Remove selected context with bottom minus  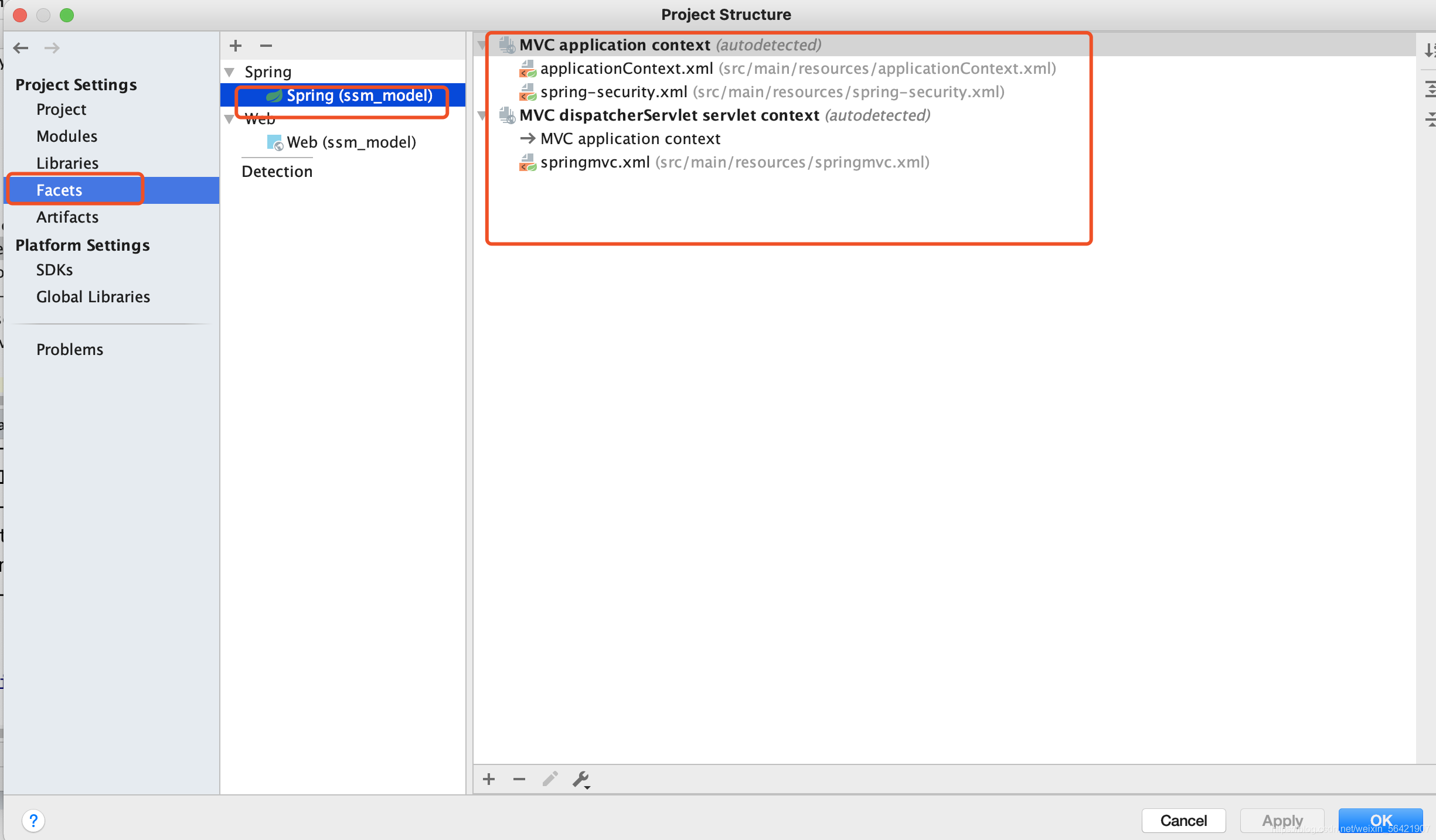(x=519, y=779)
